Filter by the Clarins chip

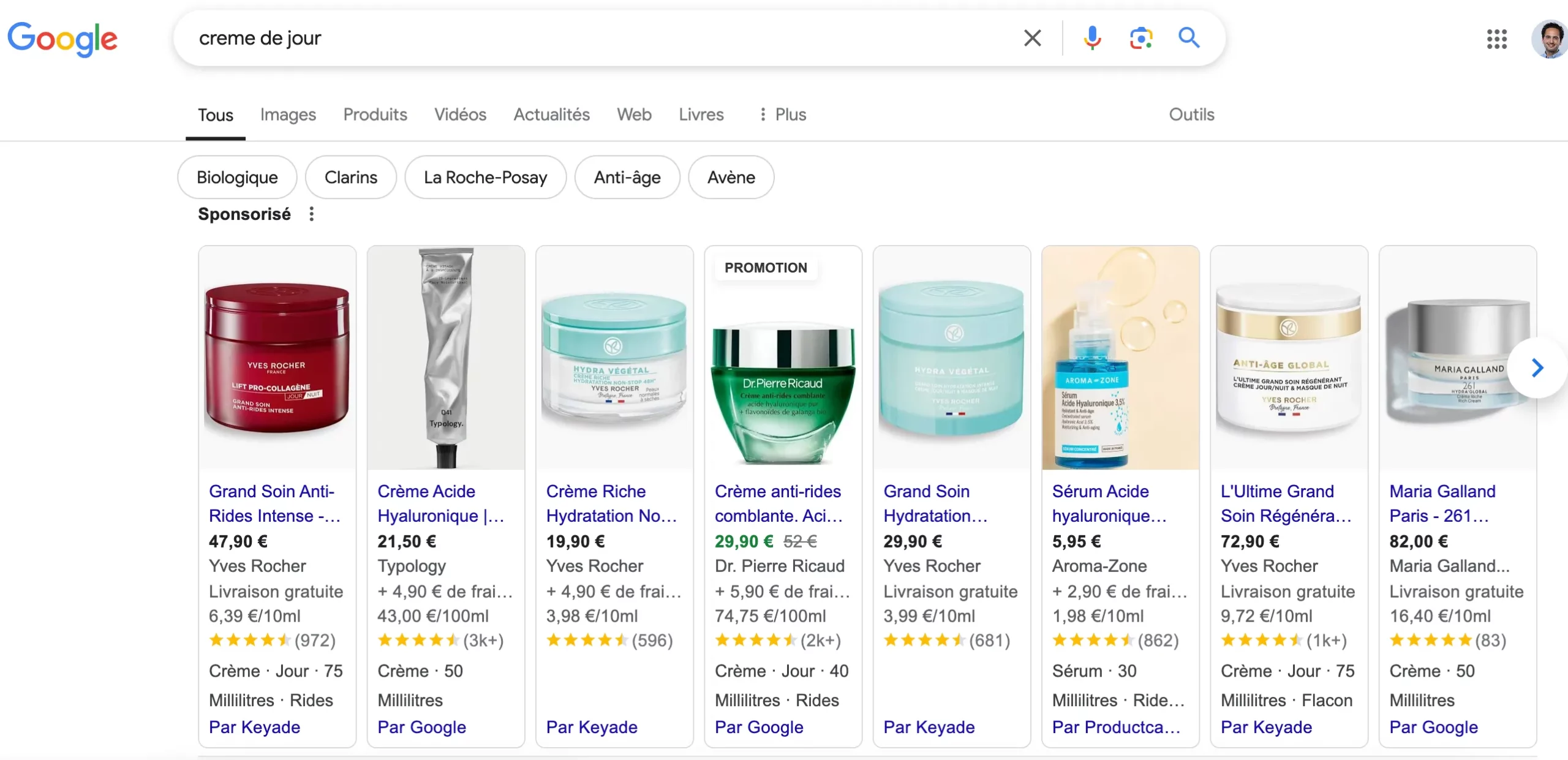tap(351, 177)
